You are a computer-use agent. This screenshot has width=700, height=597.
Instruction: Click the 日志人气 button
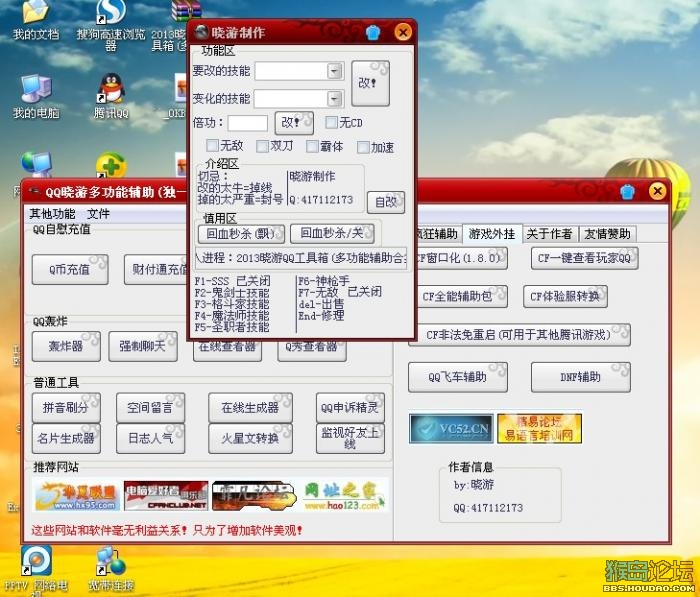click(x=150, y=438)
